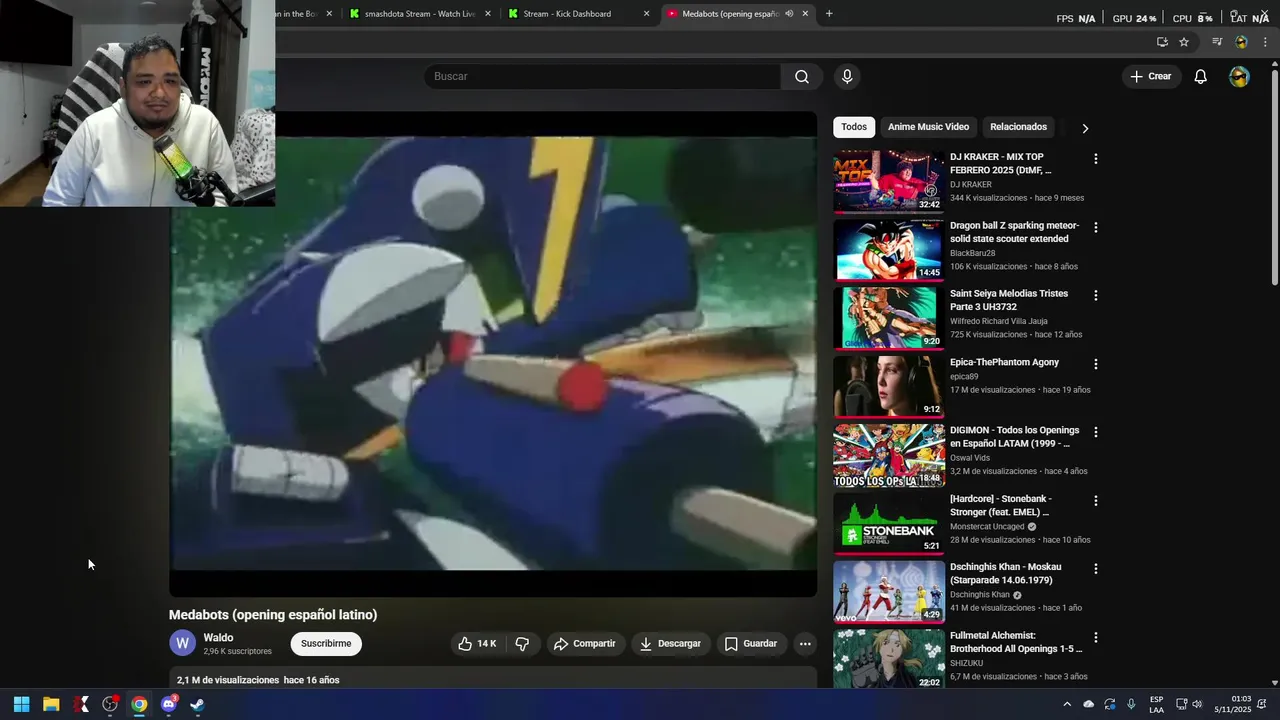Open options menu for Stonebank video

click(1095, 501)
